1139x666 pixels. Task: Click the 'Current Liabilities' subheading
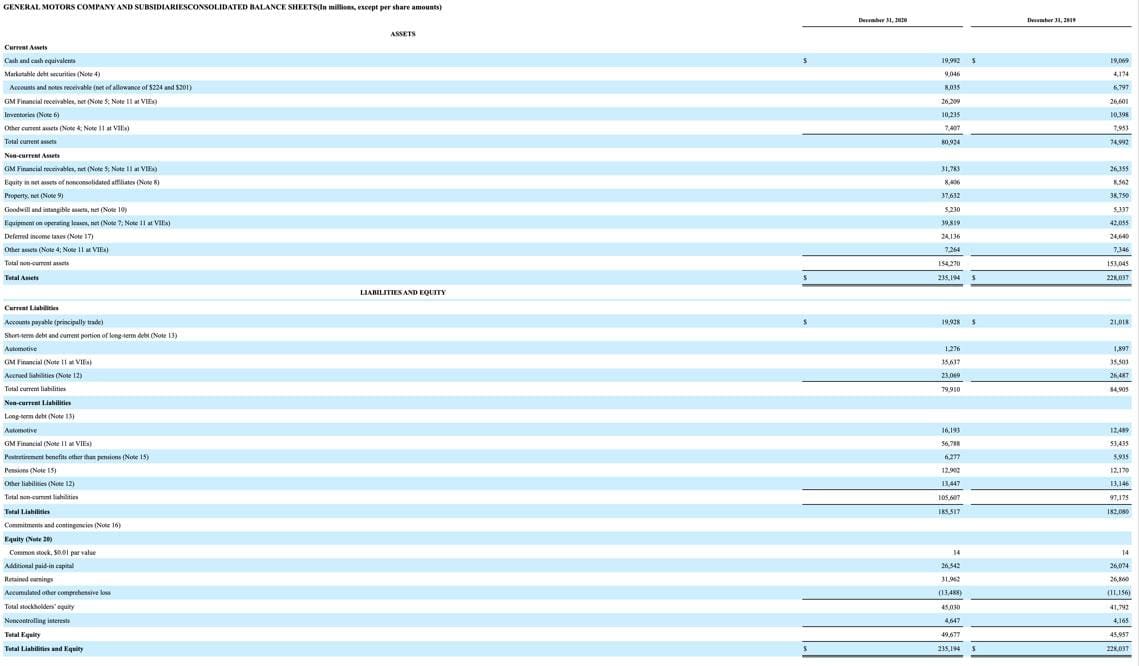[x=31, y=308]
